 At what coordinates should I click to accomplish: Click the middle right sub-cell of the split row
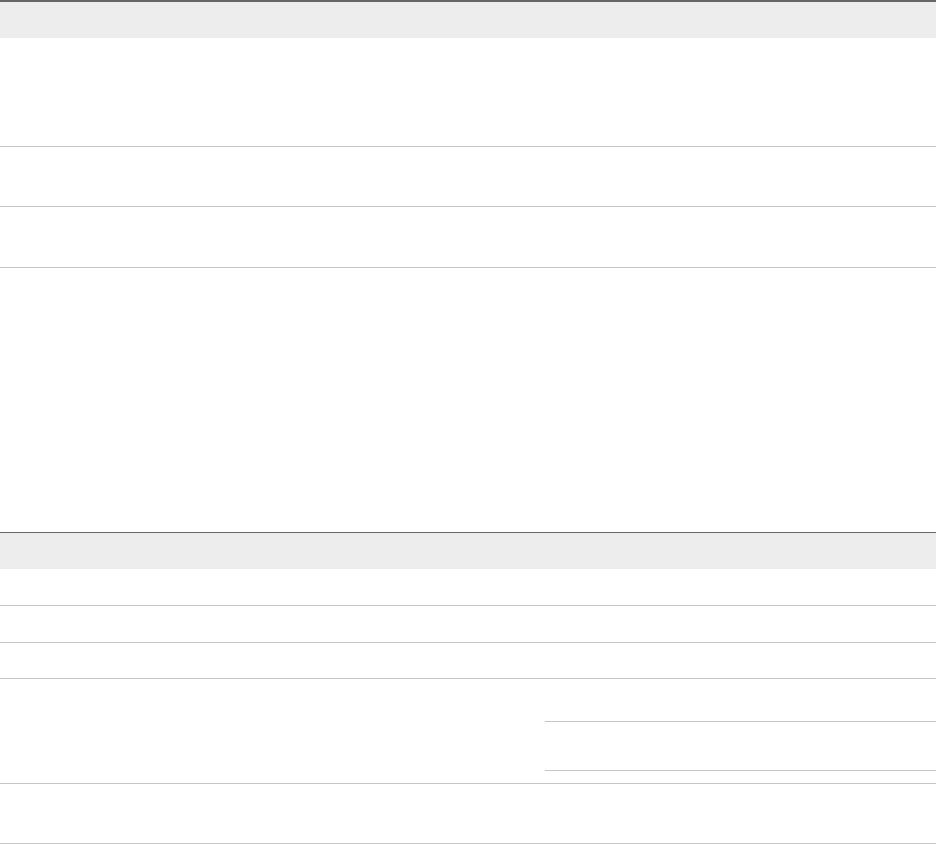tap(739, 746)
